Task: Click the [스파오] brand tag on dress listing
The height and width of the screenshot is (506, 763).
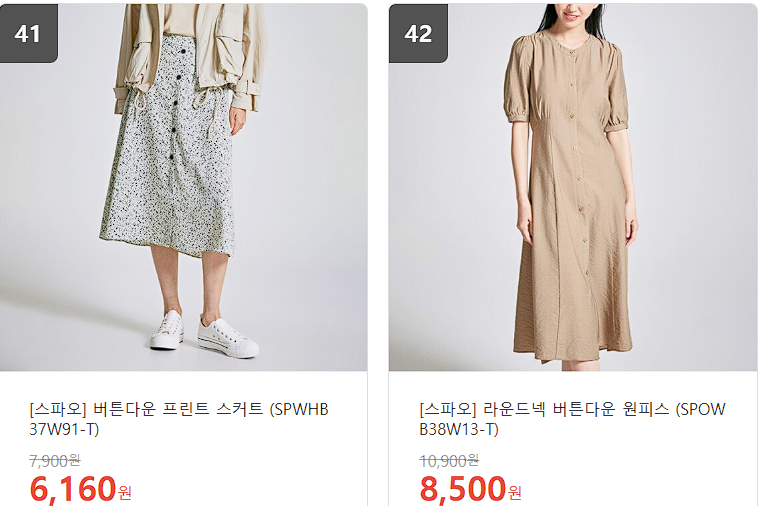Action: pyautogui.click(x=448, y=409)
